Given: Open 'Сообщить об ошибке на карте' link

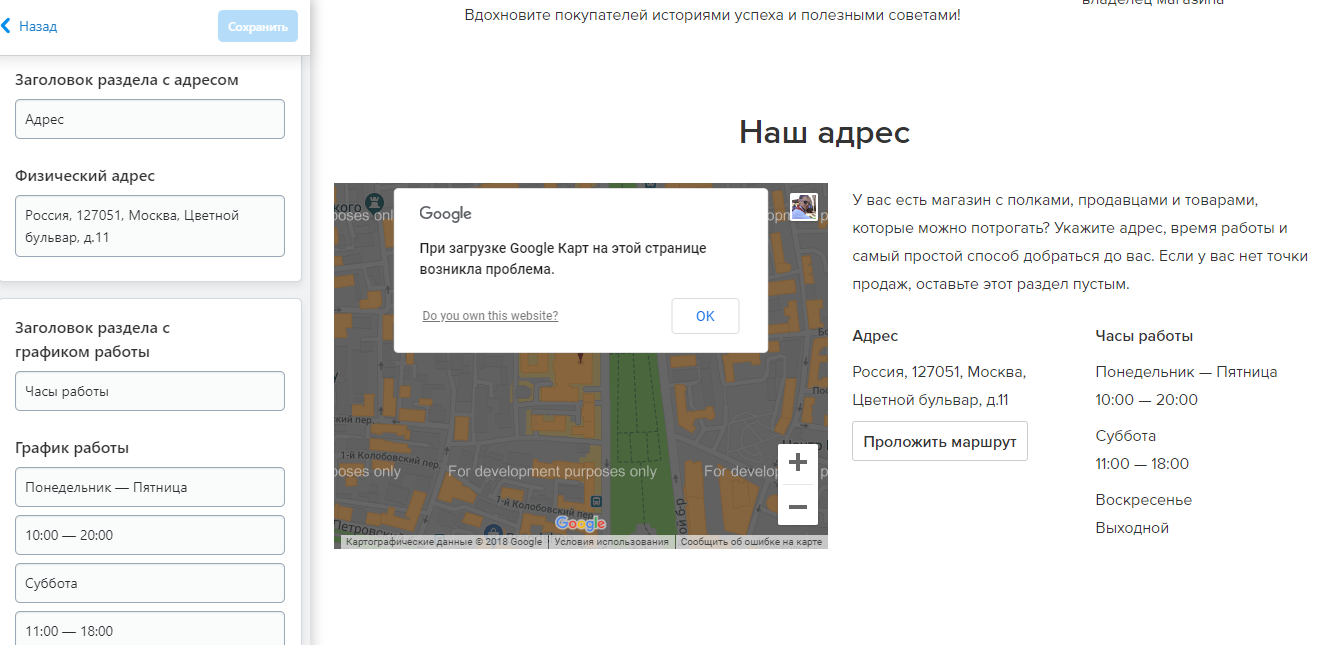Looking at the screenshot, I should point(751,542).
